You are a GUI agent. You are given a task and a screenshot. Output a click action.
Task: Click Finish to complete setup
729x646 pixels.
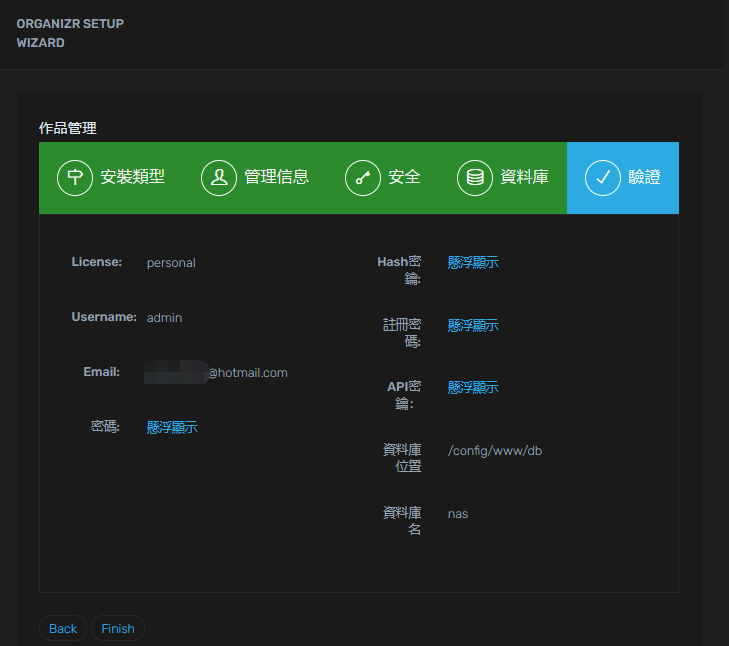118,628
